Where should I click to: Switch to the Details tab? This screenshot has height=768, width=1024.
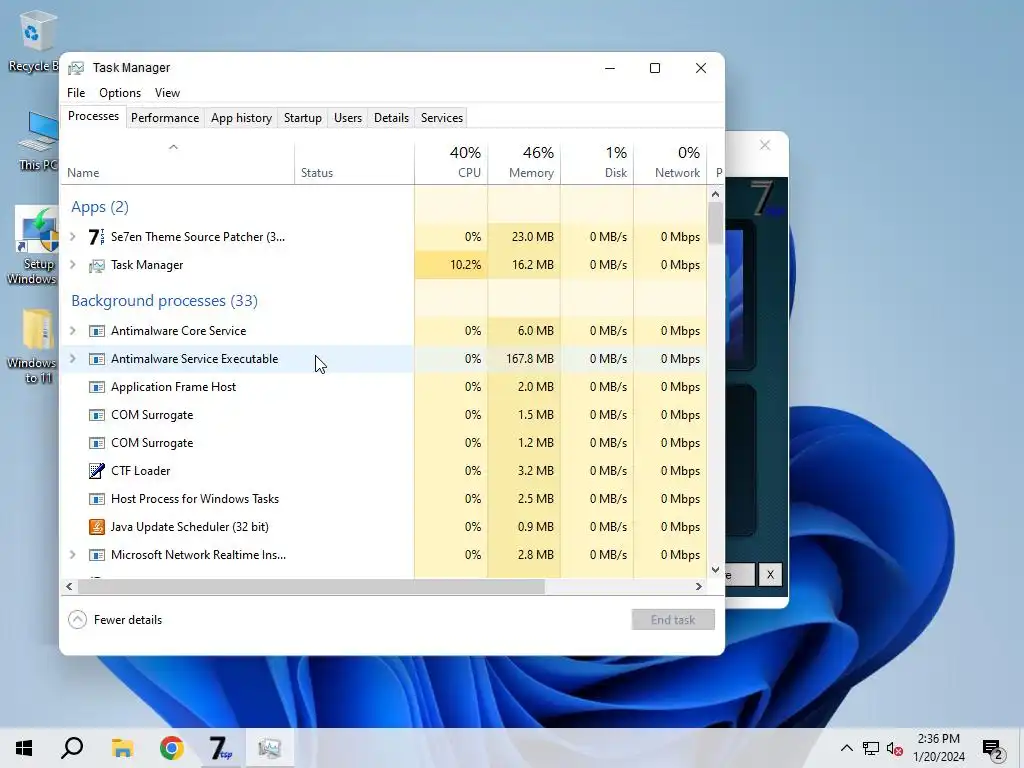click(391, 118)
